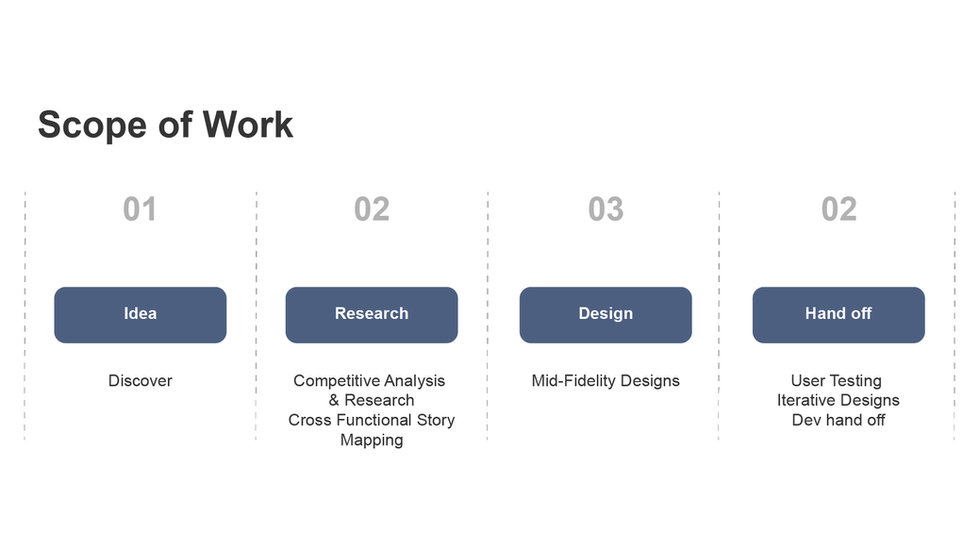Click the Research button
This screenshot has height=550, width=980.
pyautogui.click(x=371, y=314)
